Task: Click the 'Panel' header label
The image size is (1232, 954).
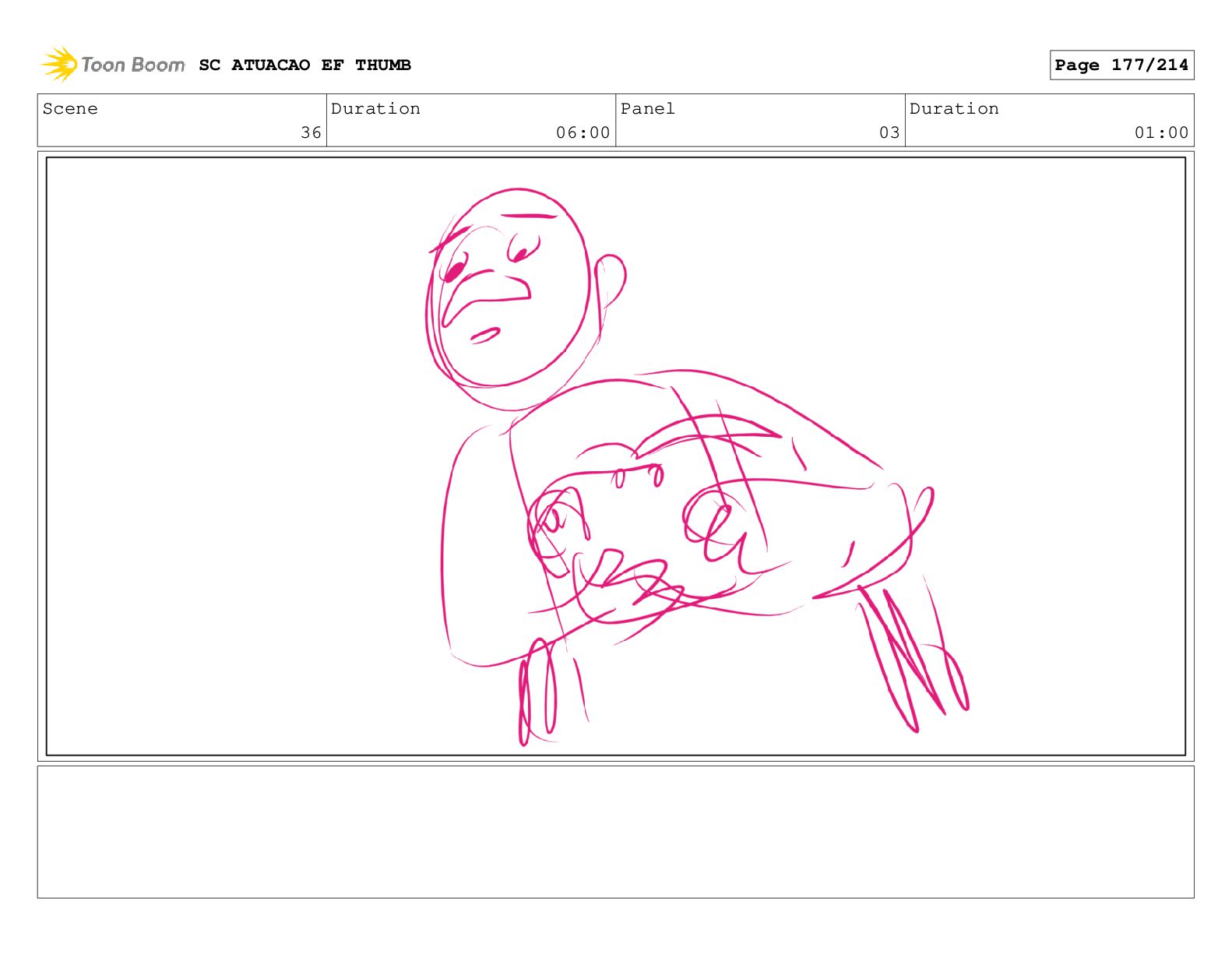Action: point(647,108)
